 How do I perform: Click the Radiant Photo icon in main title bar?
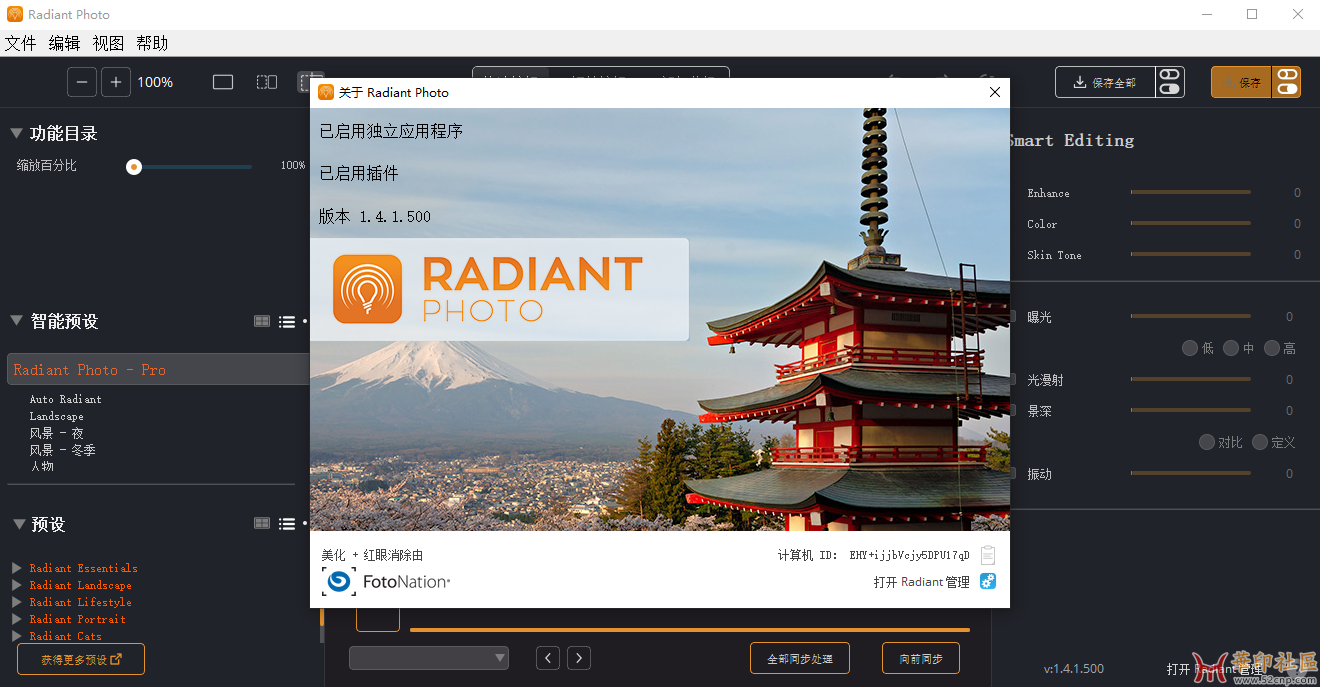tap(15, 14)
